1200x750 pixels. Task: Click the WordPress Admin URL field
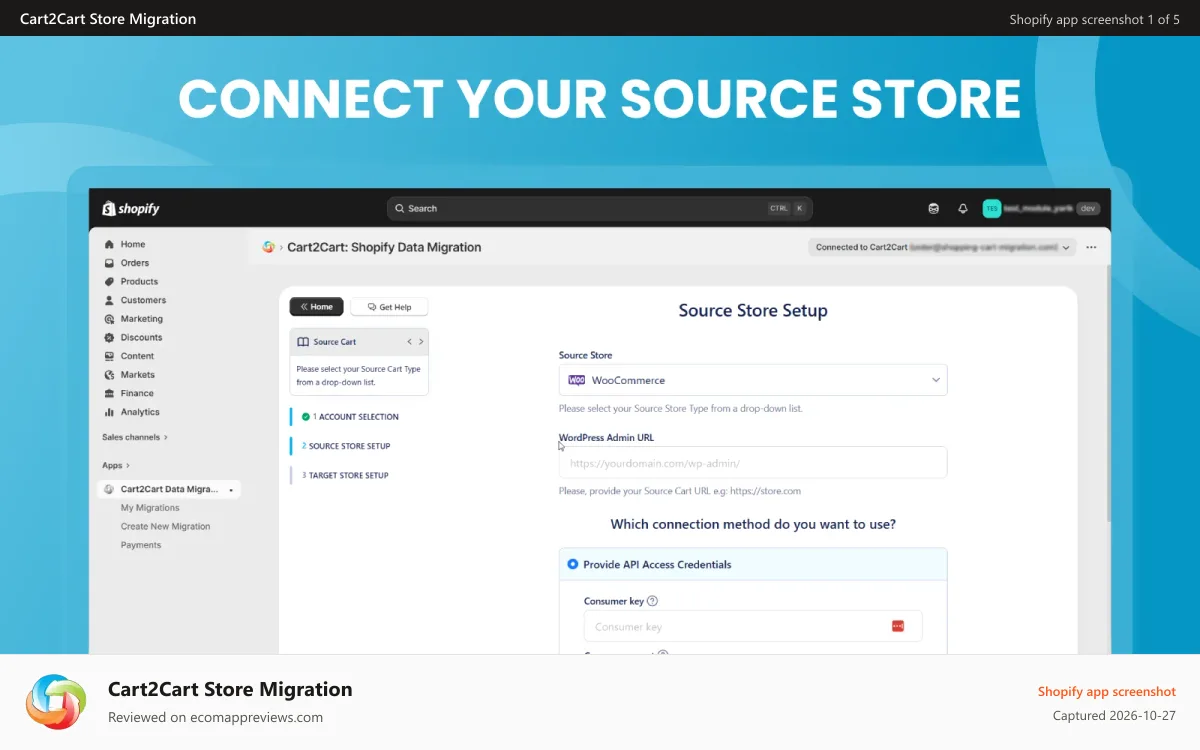753,463
